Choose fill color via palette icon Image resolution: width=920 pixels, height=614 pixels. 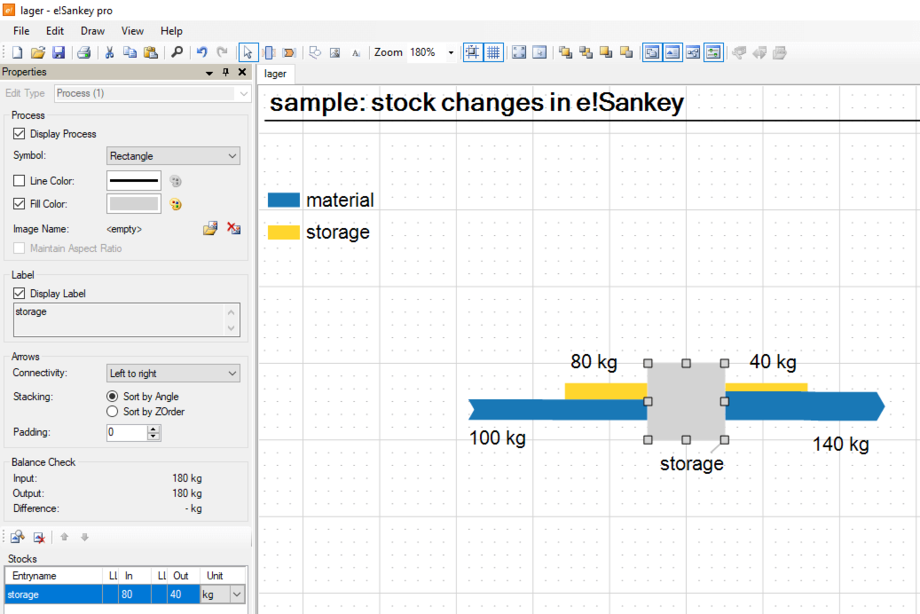(175, 204)
